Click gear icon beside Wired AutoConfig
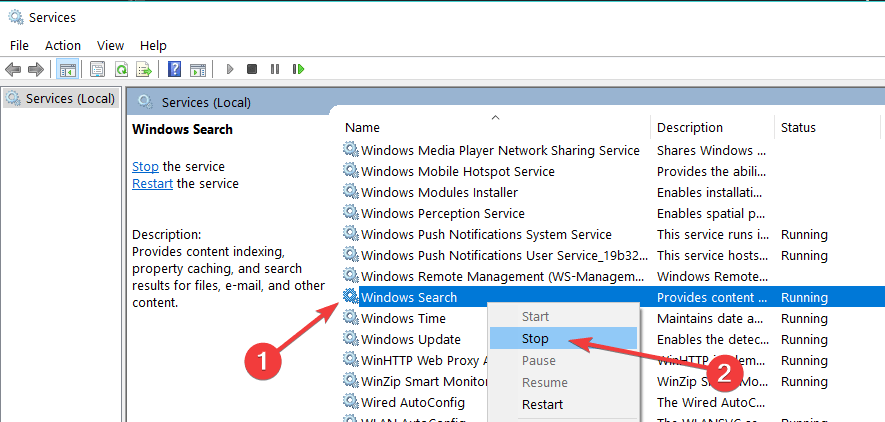Viewport: 885px width, 422px height. point(351,402)
